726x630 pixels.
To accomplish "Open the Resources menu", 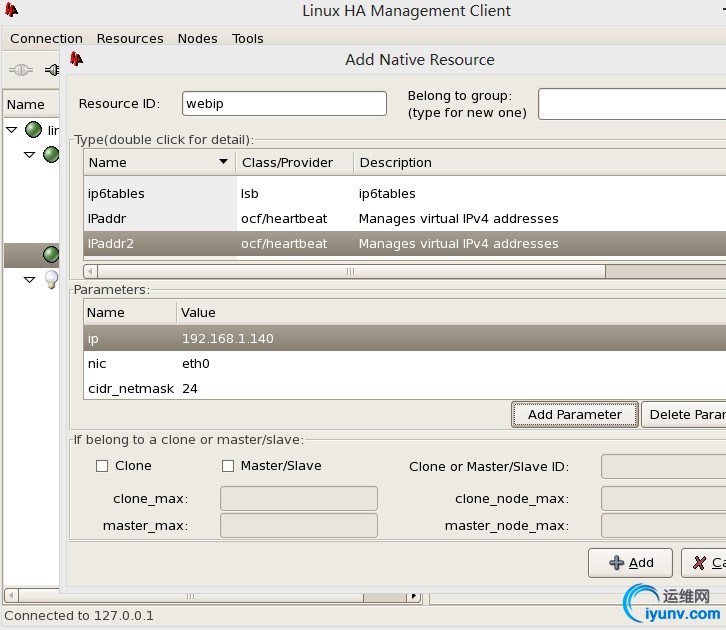I will pos(130,38).
